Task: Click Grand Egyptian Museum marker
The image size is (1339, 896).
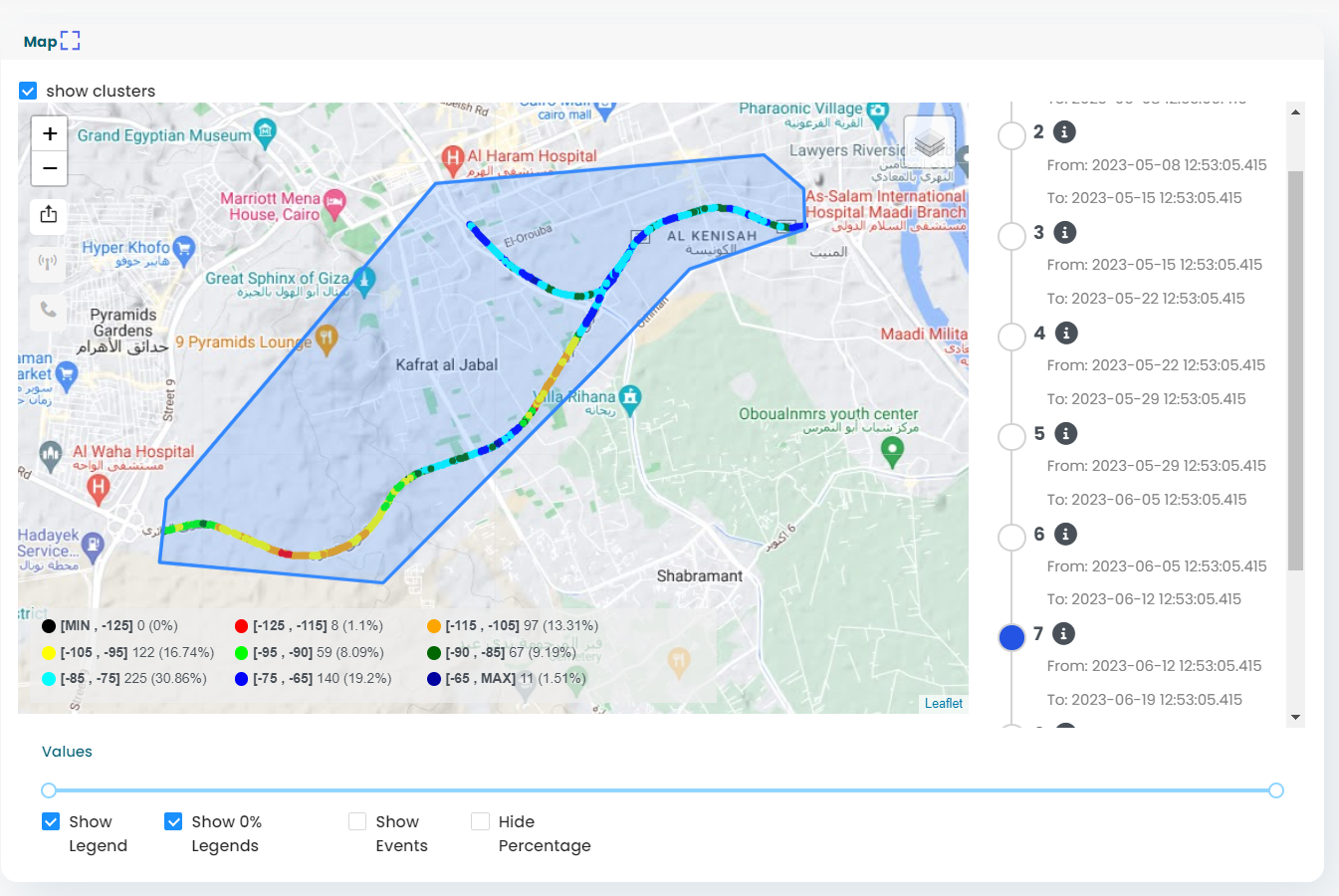Action: [x=265, y=131]
